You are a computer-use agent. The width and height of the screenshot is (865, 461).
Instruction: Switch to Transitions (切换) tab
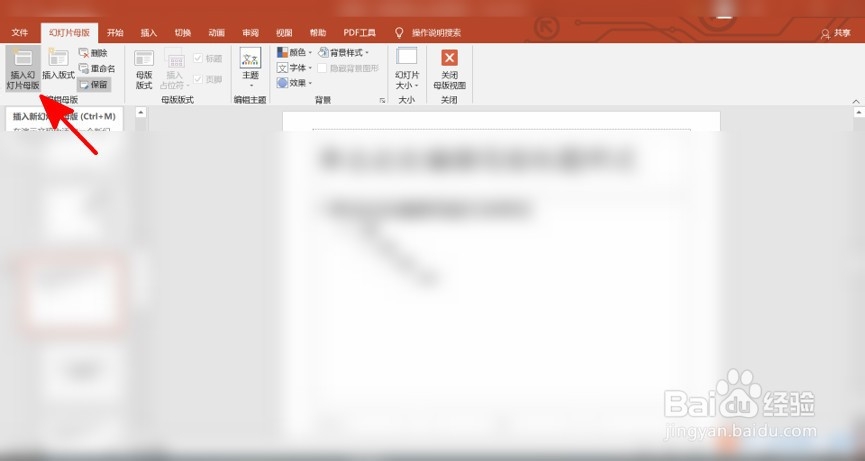coord(183,33)
